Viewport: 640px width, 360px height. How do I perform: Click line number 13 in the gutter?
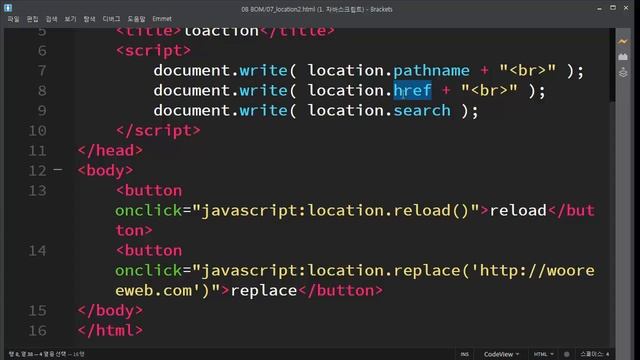37,191
